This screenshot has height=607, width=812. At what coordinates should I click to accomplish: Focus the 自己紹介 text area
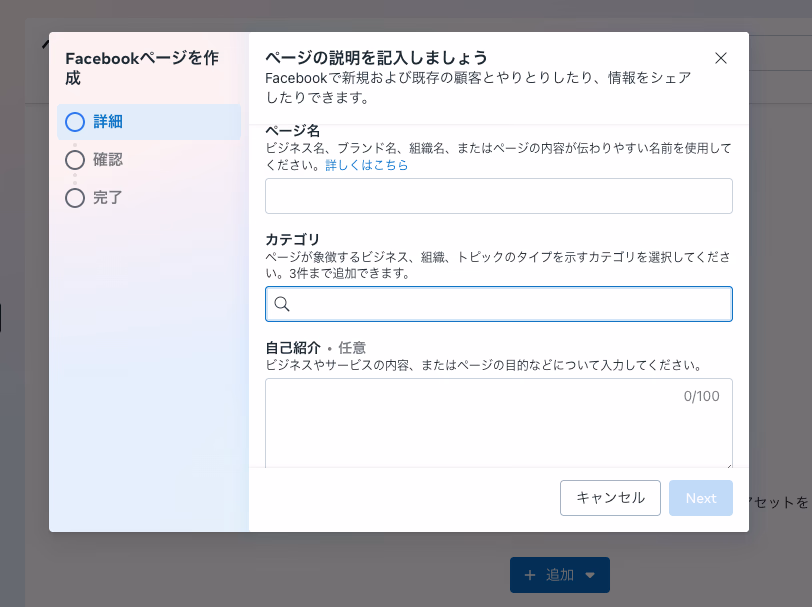point(499,423)
